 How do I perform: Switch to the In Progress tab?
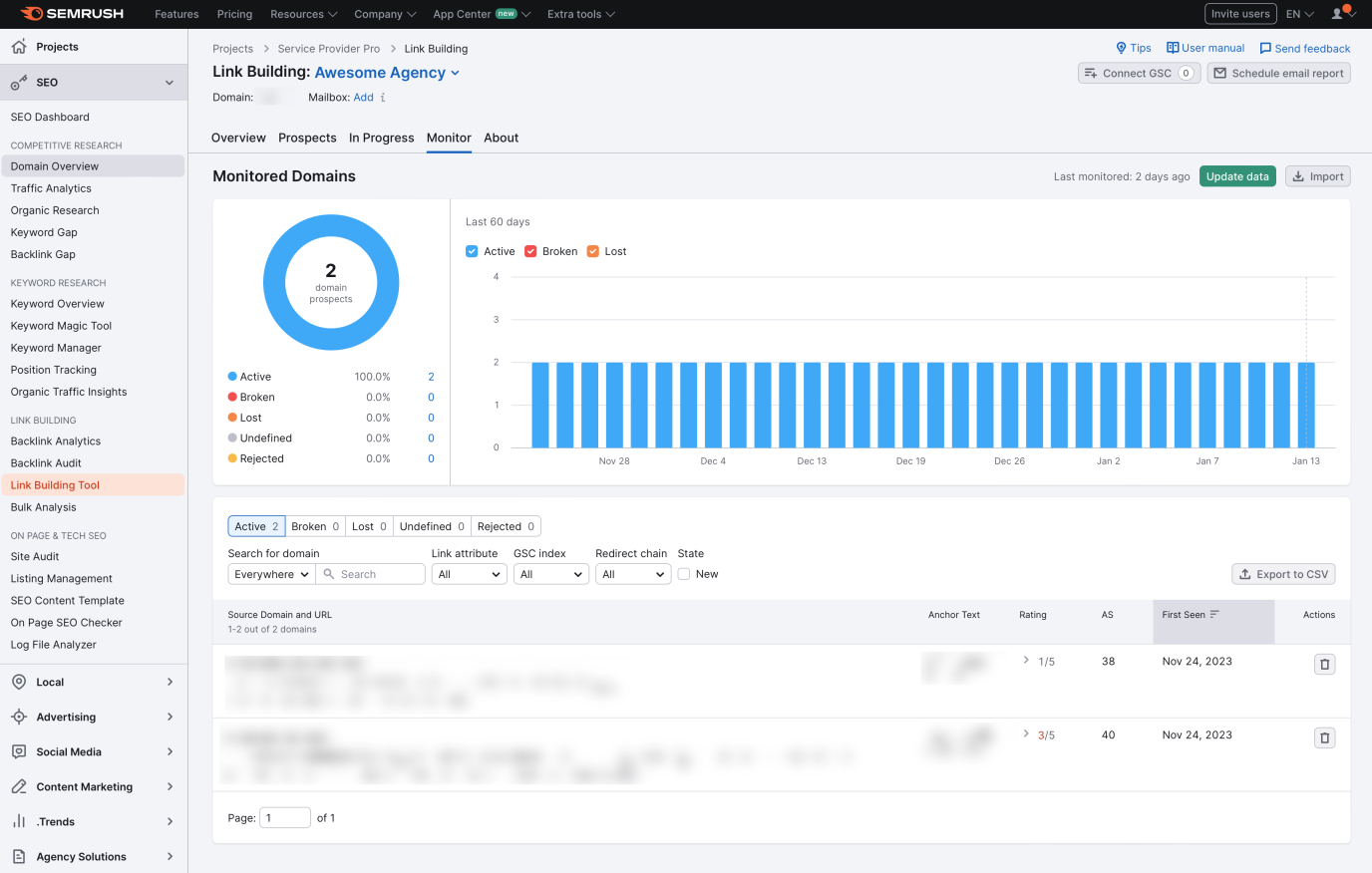tap(381, 138)
